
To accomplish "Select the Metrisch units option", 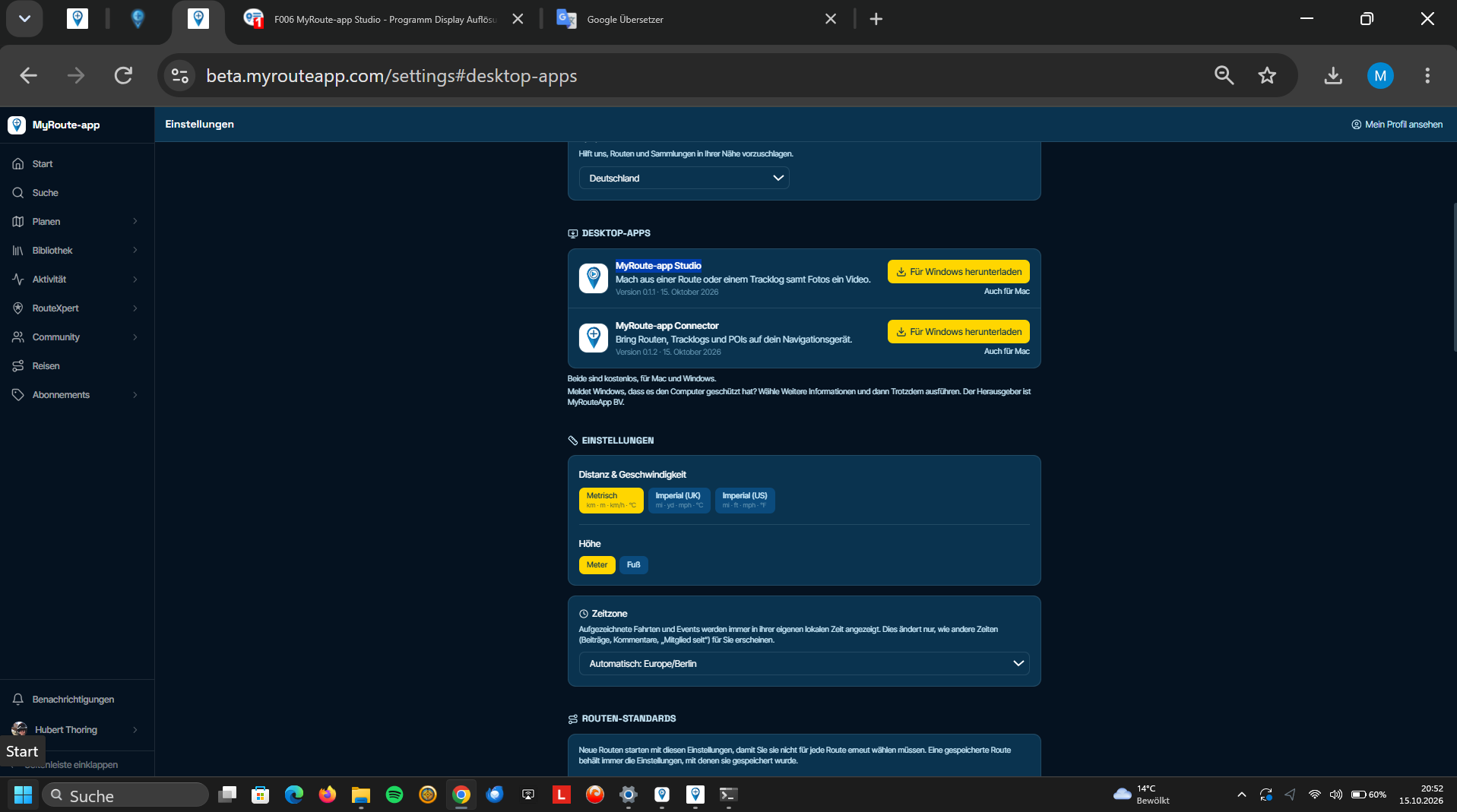I will 611,500.
